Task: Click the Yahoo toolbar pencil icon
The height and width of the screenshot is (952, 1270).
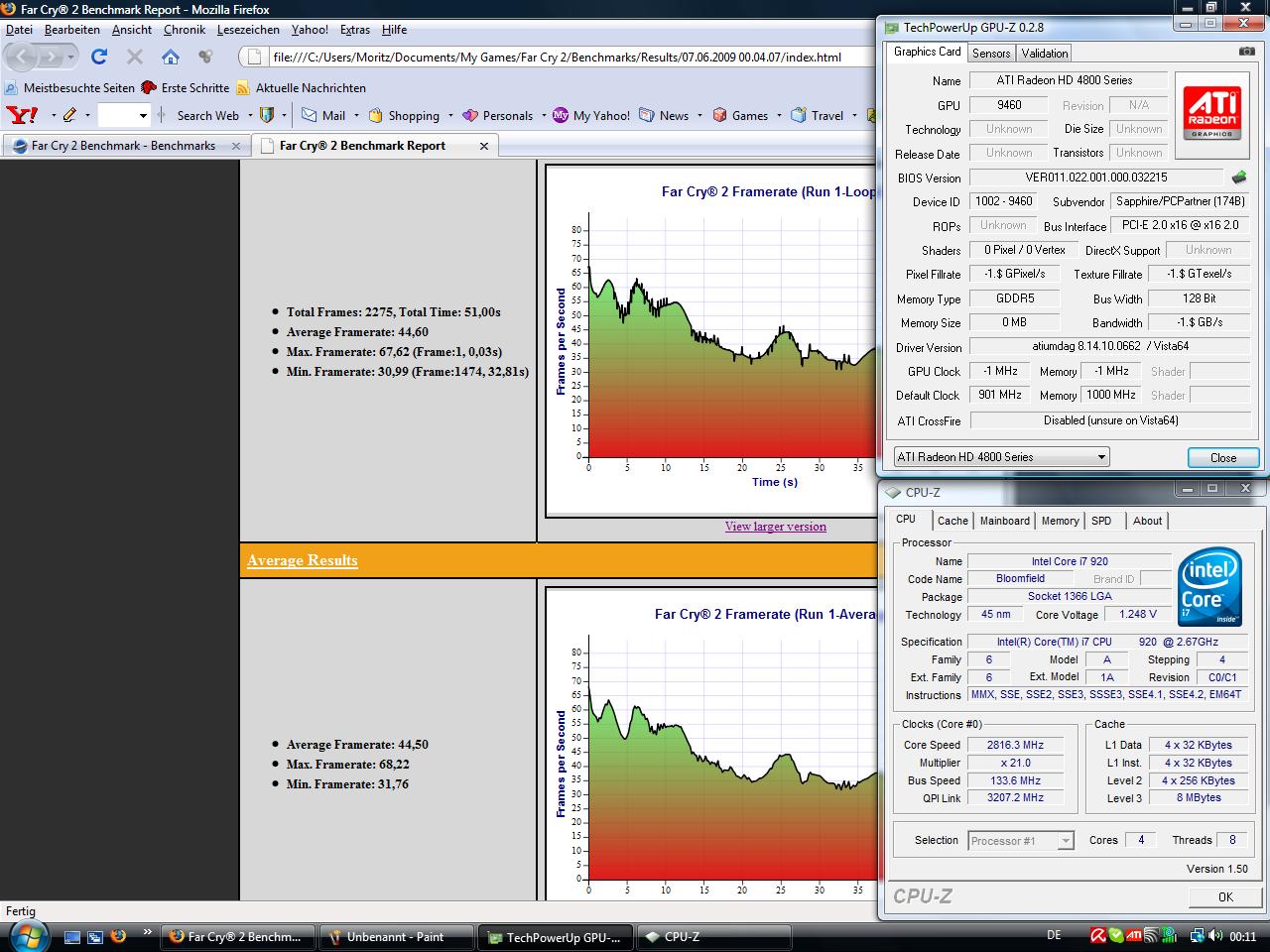Action: (x=69, y=115)
